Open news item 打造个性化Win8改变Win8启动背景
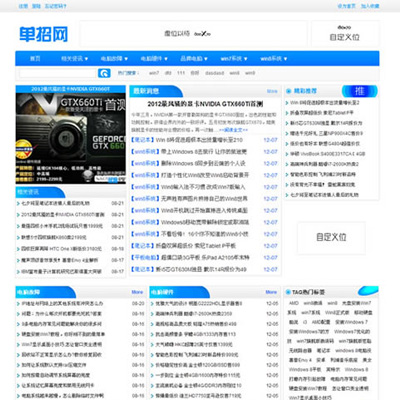The height and width of the screenshot is (400, 400). (x=205, y=175)
